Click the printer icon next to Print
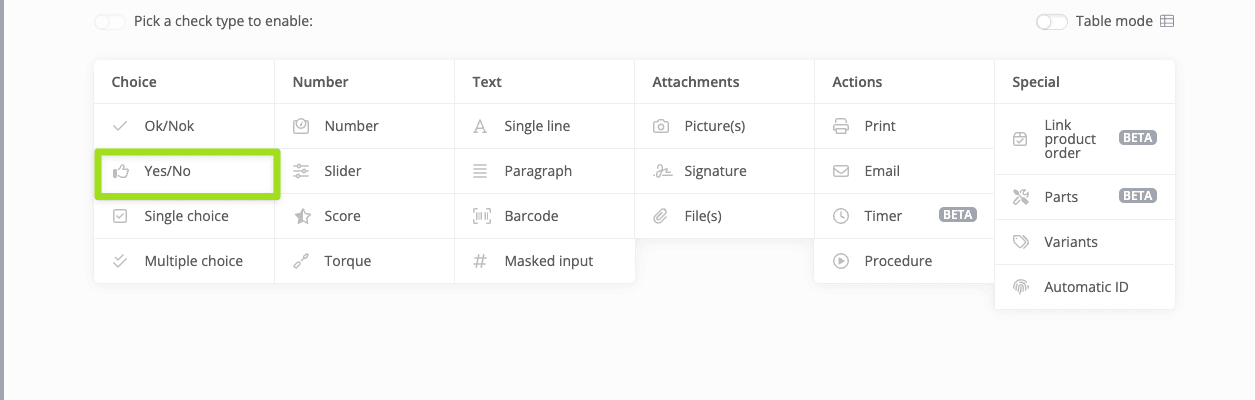The height and width of the screenshot is (400, 1255). click(x=841, y=126)
